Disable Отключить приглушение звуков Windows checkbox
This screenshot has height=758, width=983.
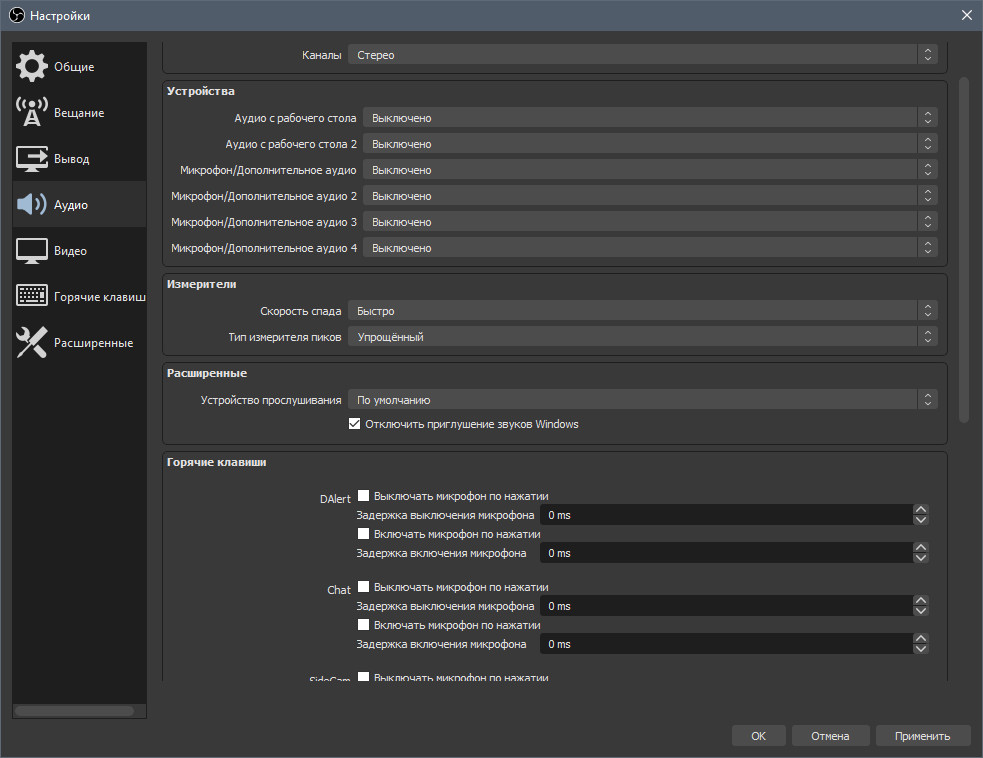tap(354, 424)
